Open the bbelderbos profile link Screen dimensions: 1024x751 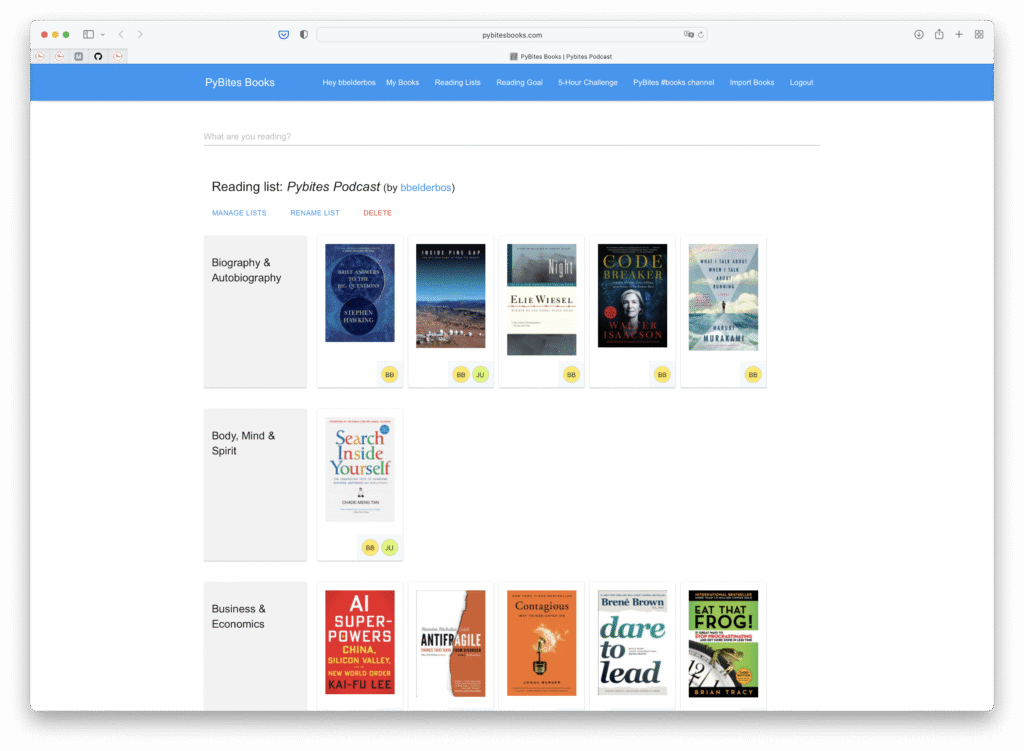click(x=426, y=187)
